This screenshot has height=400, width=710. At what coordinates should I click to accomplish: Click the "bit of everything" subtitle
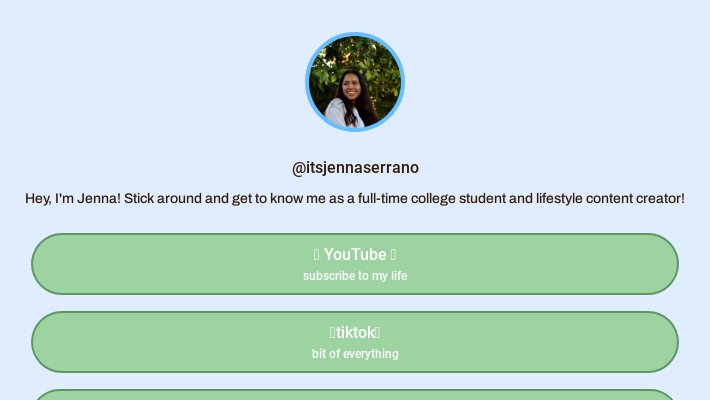(355, 354)
